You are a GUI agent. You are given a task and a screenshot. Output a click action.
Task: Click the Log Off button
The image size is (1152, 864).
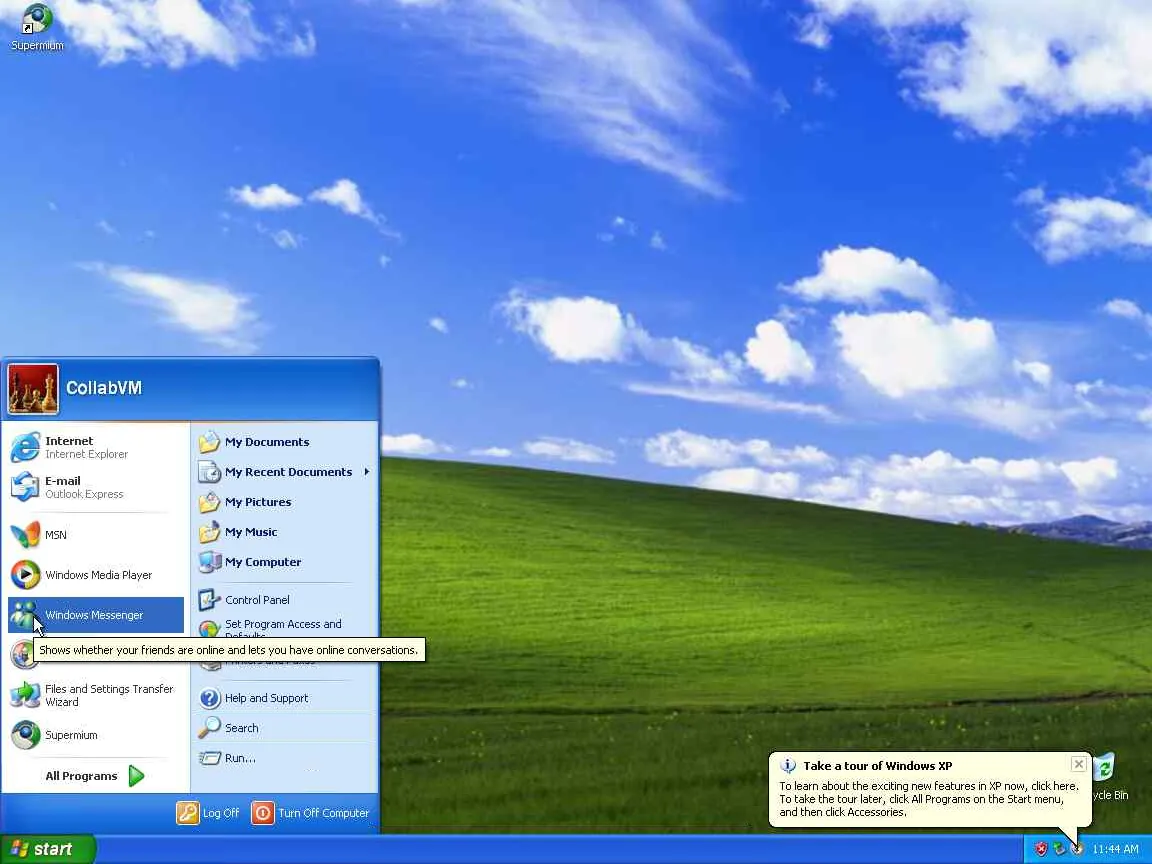[208, 813]
